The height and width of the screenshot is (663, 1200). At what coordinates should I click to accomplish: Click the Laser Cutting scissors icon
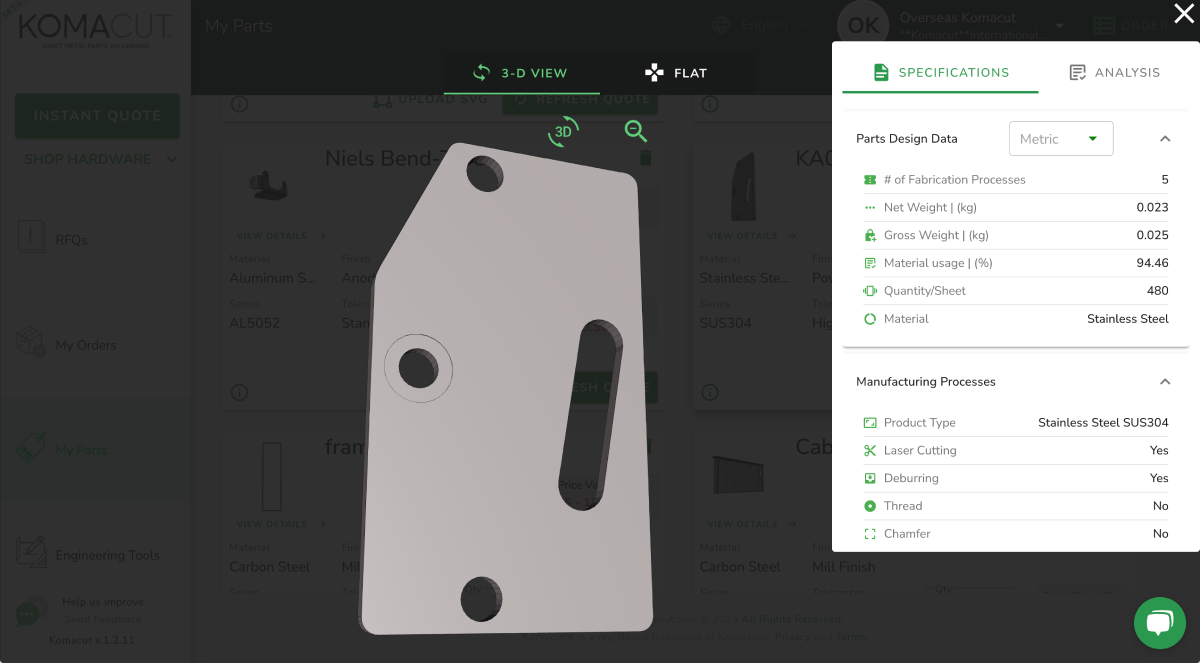coord(872,450)
